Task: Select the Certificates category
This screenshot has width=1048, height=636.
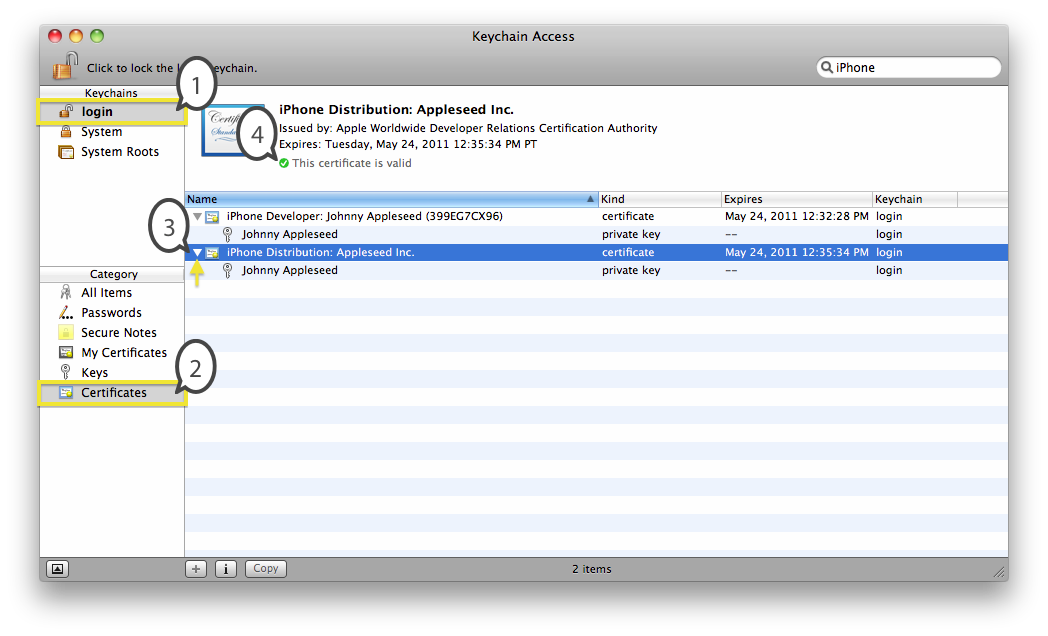Action: [x=113, y=393]
